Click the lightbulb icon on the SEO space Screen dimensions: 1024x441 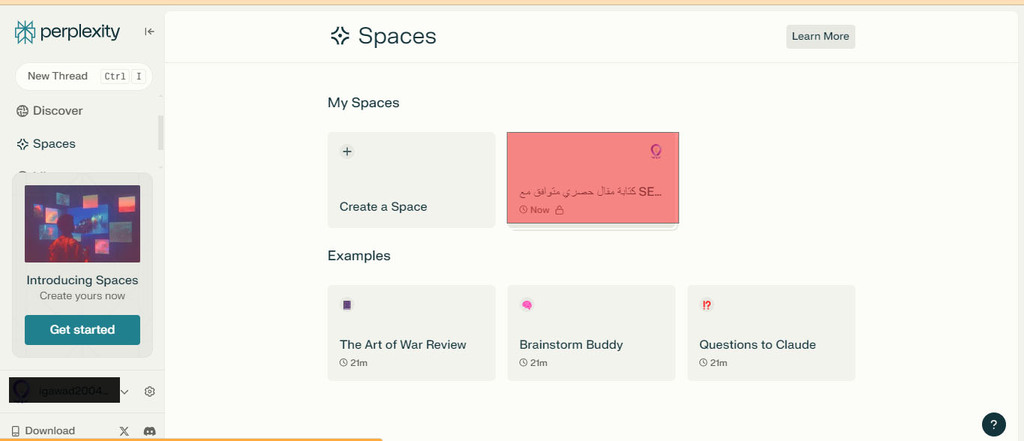tap(656, 152)
